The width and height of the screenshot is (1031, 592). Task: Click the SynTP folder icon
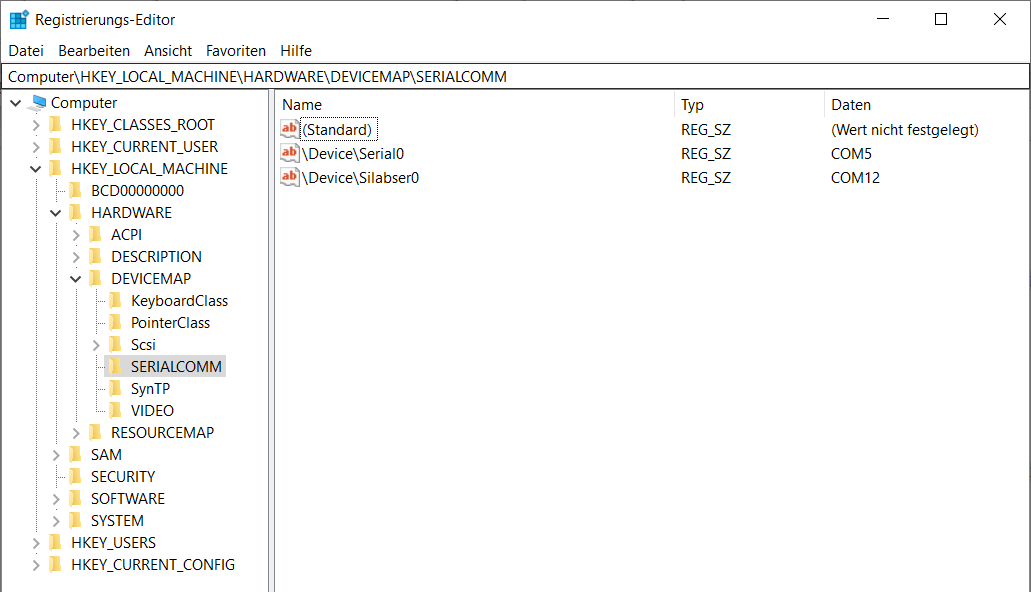click(115, 389)
